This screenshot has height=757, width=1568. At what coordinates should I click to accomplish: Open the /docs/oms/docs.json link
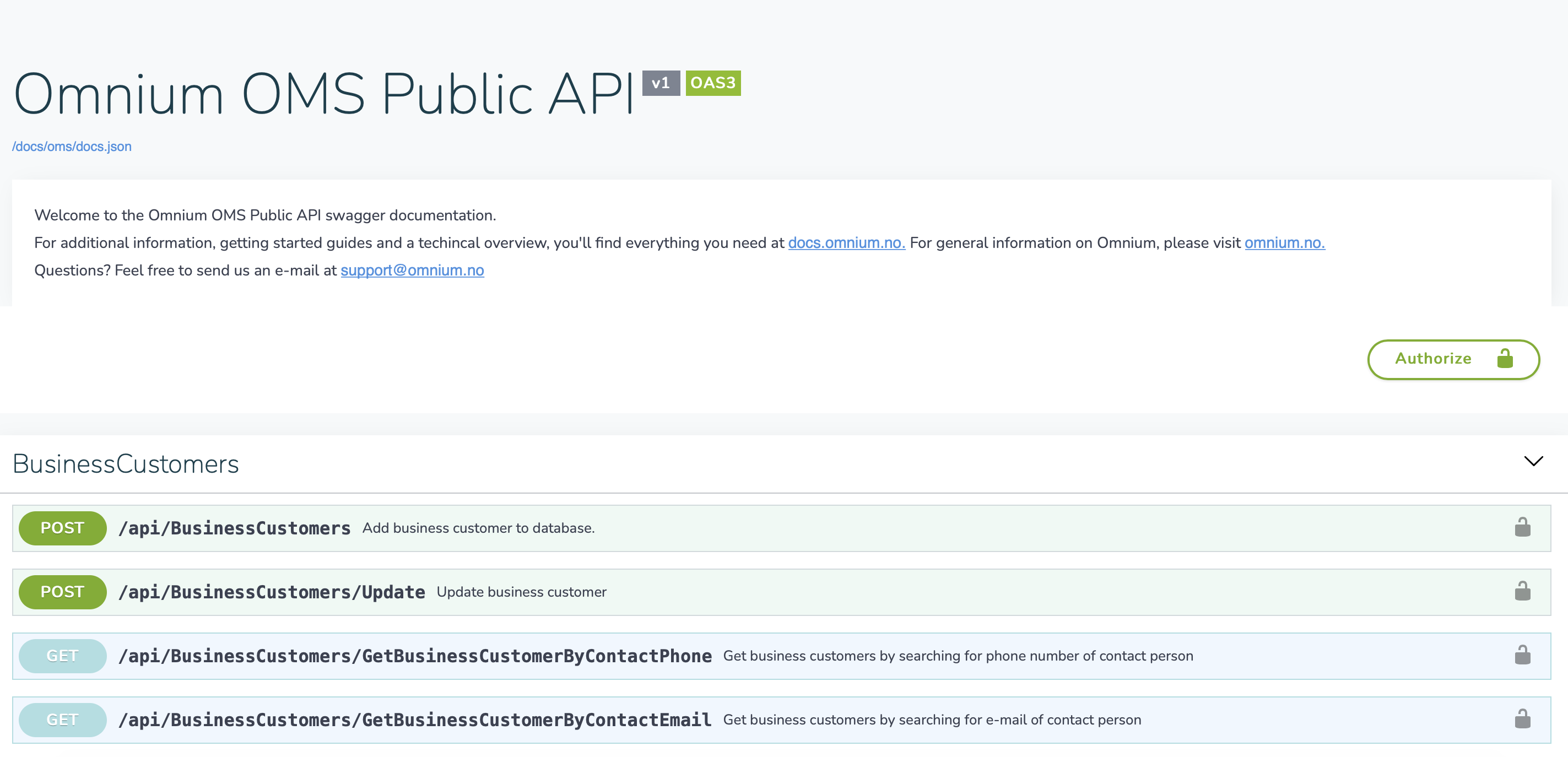pyautogui.click(x=72, y=147)
